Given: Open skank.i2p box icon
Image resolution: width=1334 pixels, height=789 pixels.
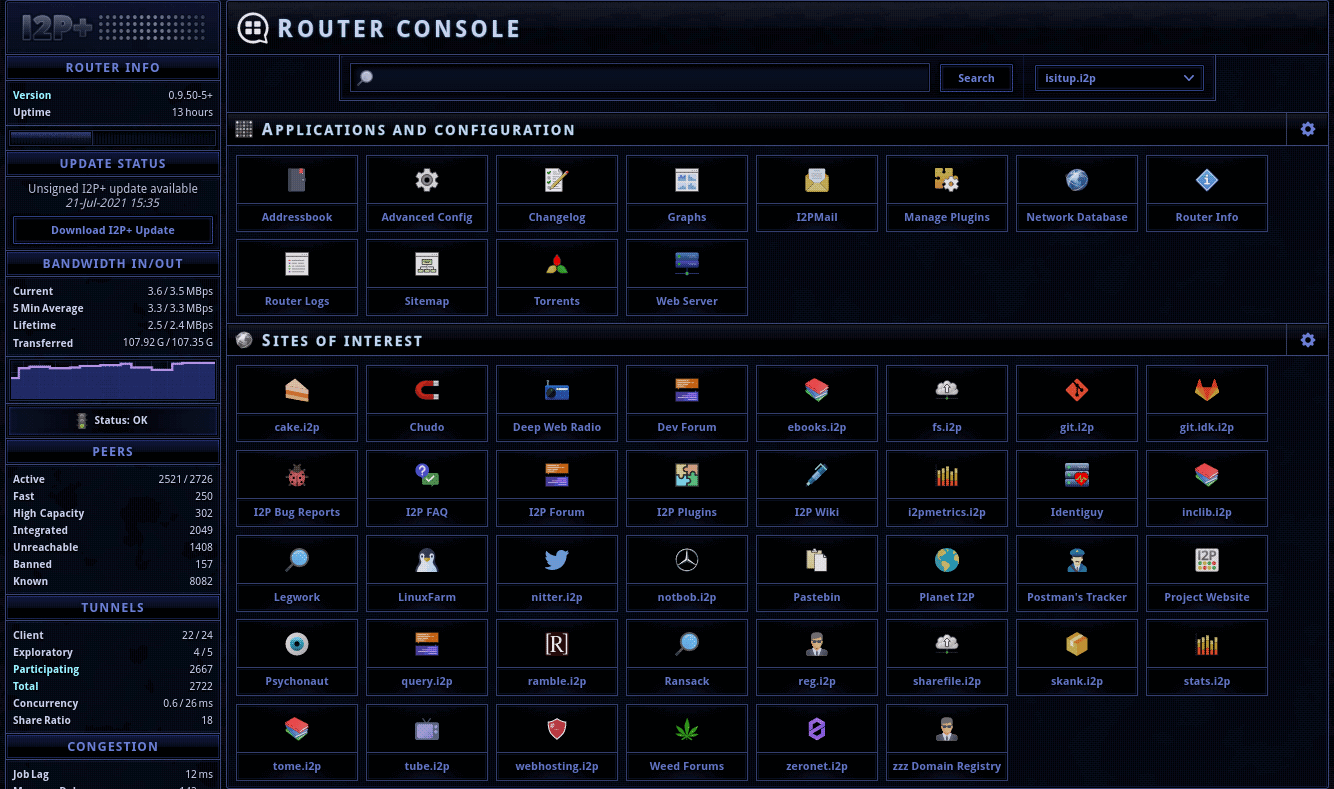Looking at the screenshot, I should point(1077,644).
